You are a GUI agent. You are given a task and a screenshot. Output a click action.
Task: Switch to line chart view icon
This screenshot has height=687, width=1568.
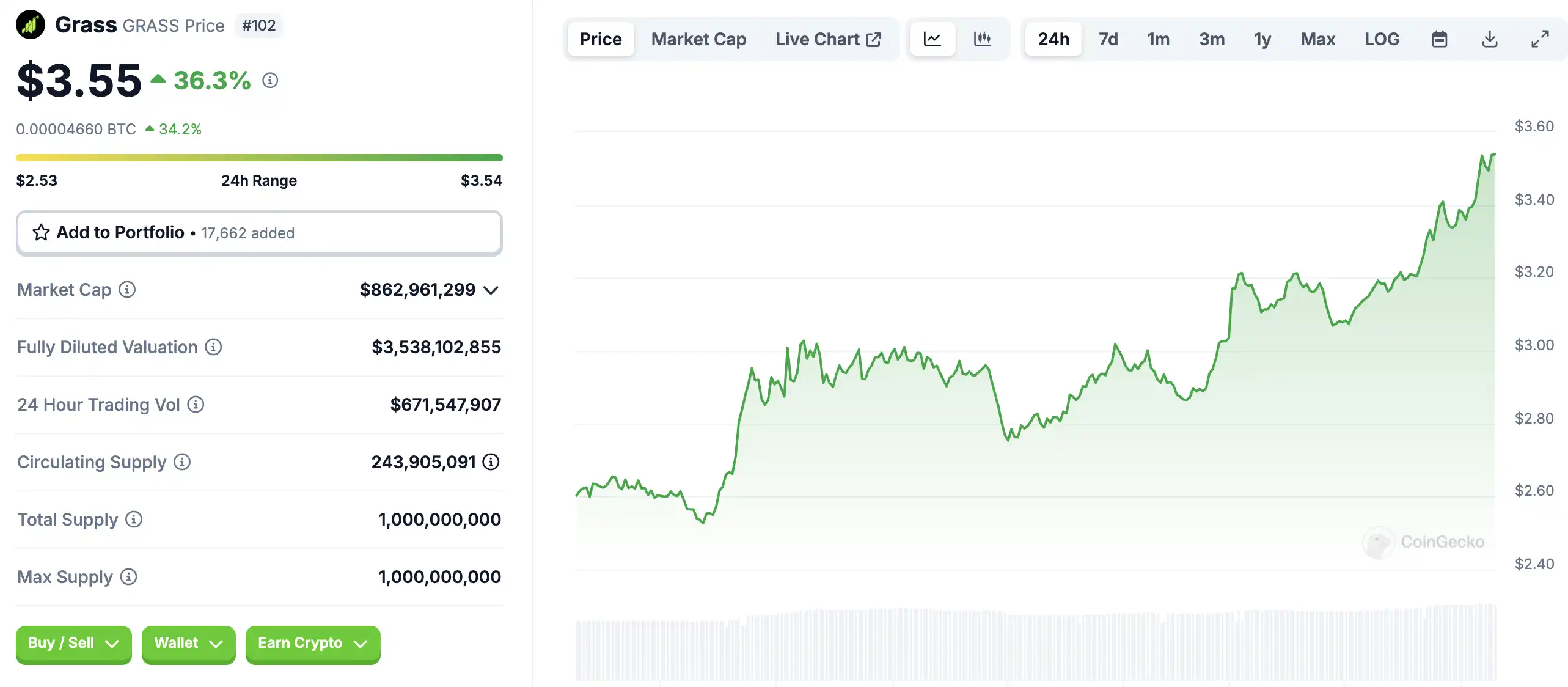pos(932,39)
